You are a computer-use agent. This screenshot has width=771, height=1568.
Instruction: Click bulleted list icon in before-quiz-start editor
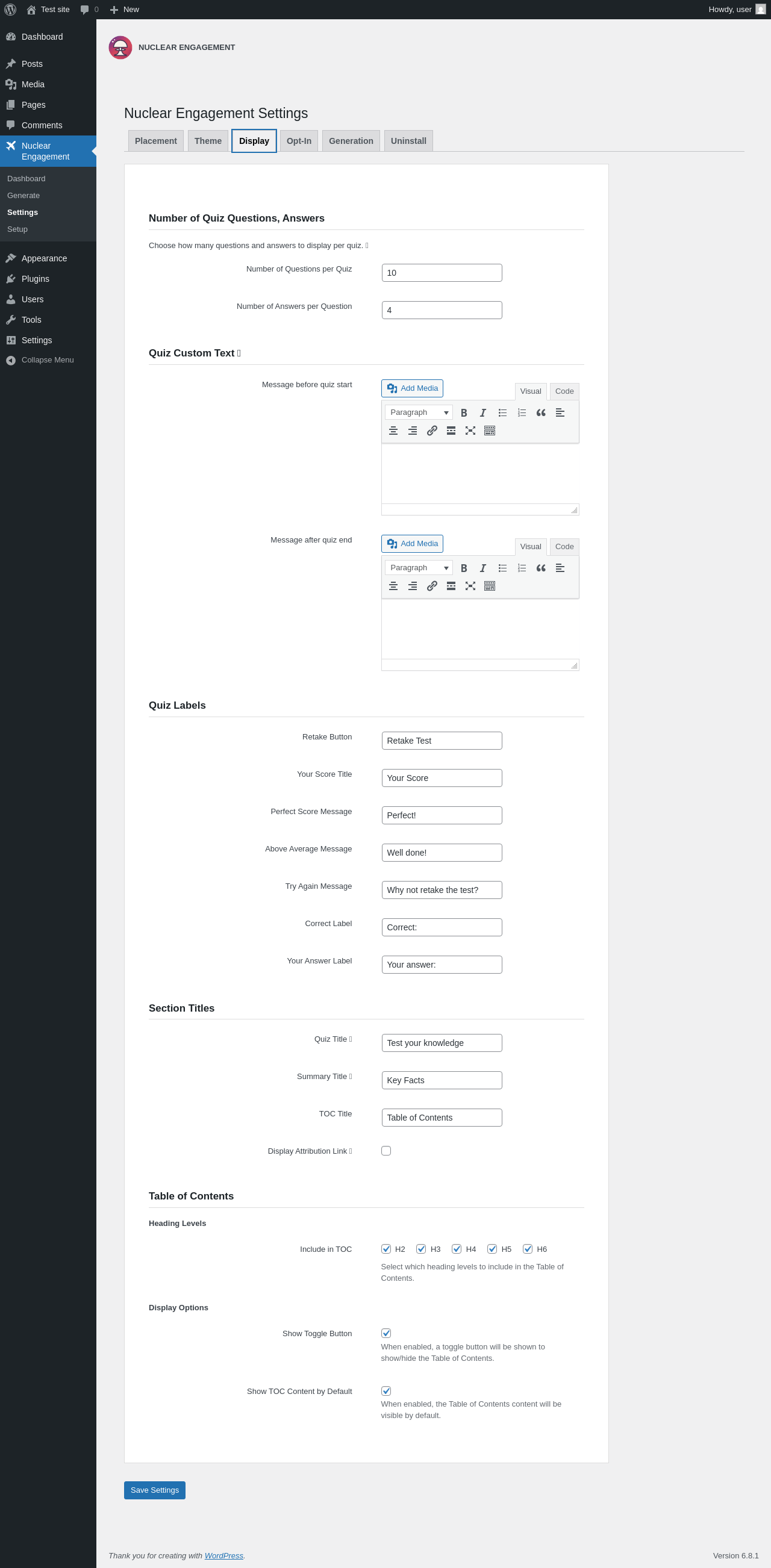pyautogui.click(x=502, y=412)
